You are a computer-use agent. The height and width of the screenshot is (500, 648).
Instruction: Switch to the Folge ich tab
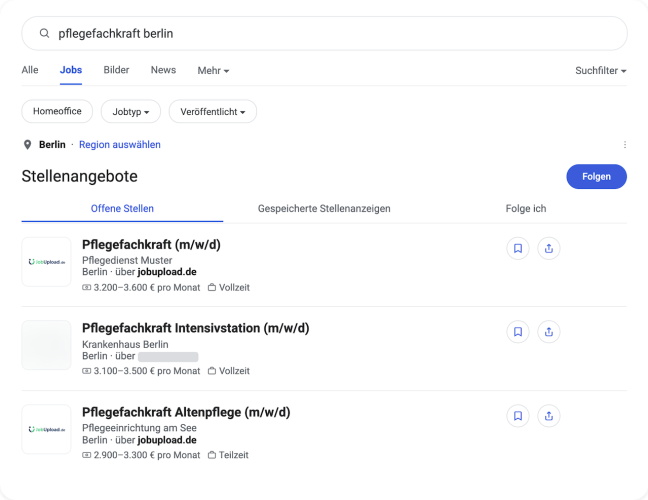pyautogui.click(x=526, y=209)
